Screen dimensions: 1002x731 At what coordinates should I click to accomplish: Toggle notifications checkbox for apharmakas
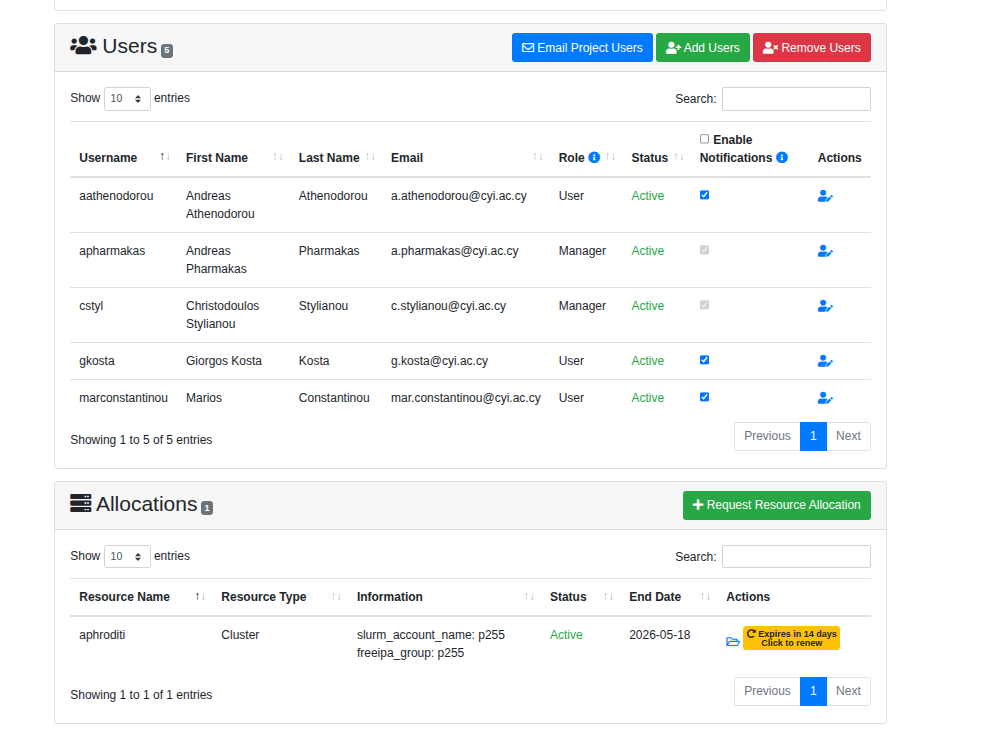tap(704, 250)
